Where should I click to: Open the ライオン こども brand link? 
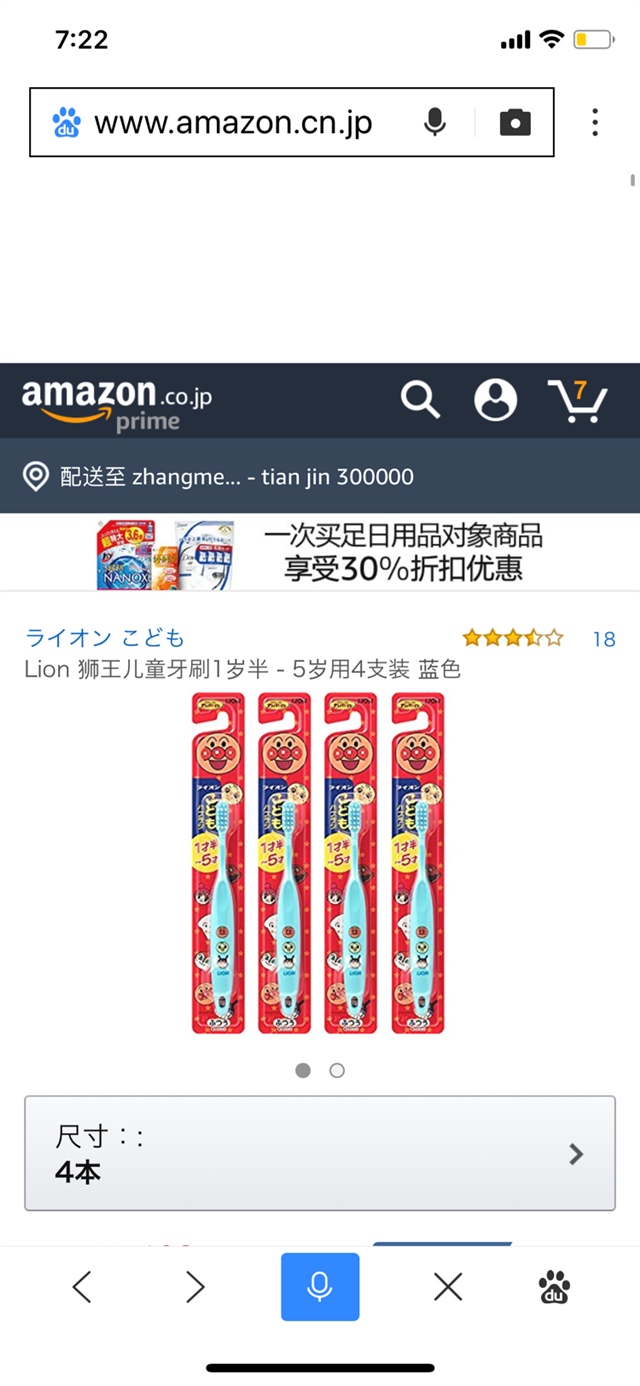pyautogui.click(x=105, y=638)
